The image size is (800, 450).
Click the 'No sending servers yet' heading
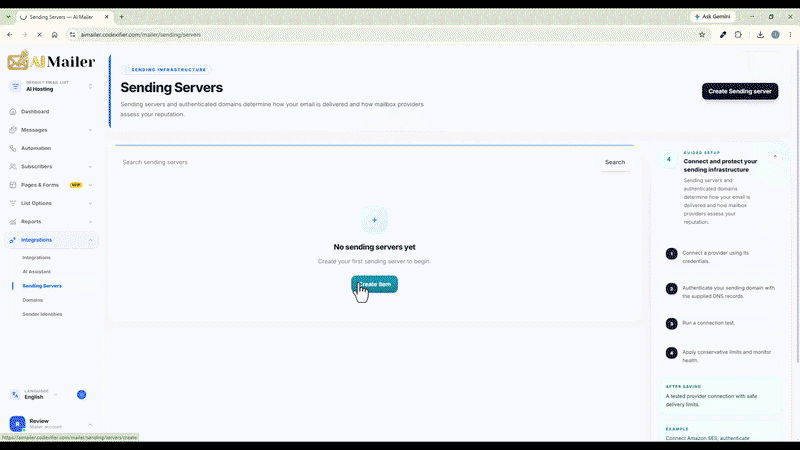pos(374,247)
